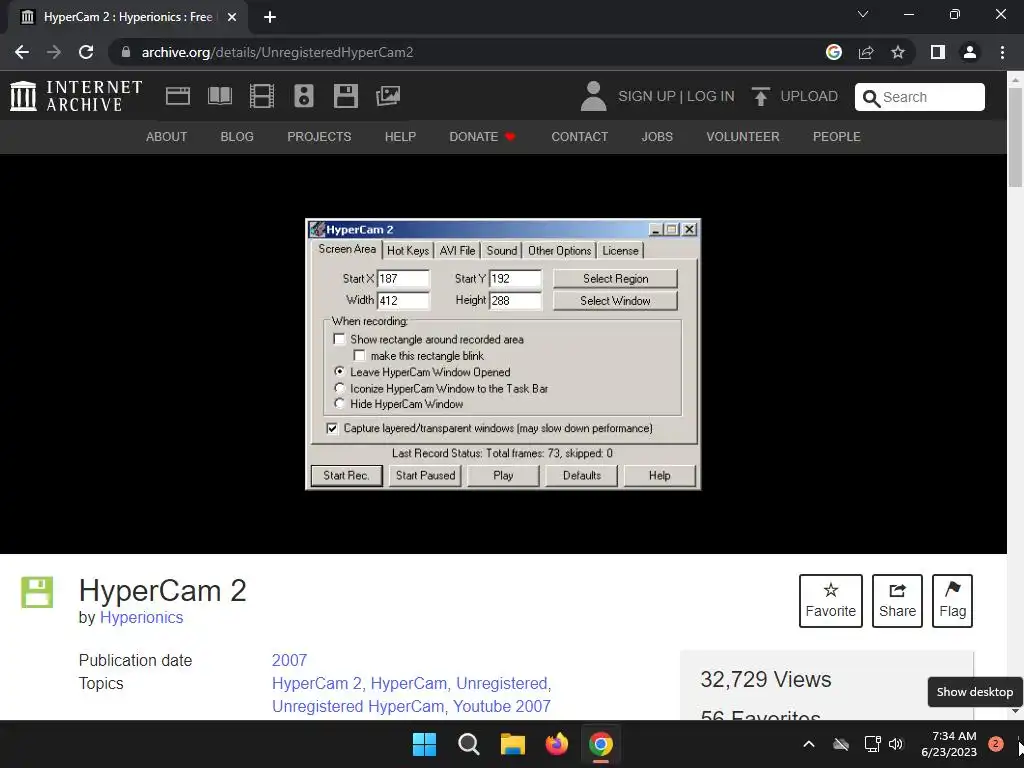Launch Firefox from the taskbar
The height and width of the screenshot is (768, 1024).
pos(556,744)
